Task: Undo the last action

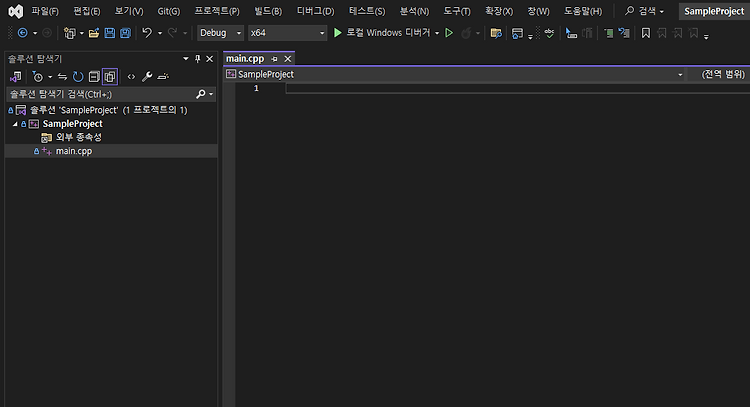Action: point(147,33)
